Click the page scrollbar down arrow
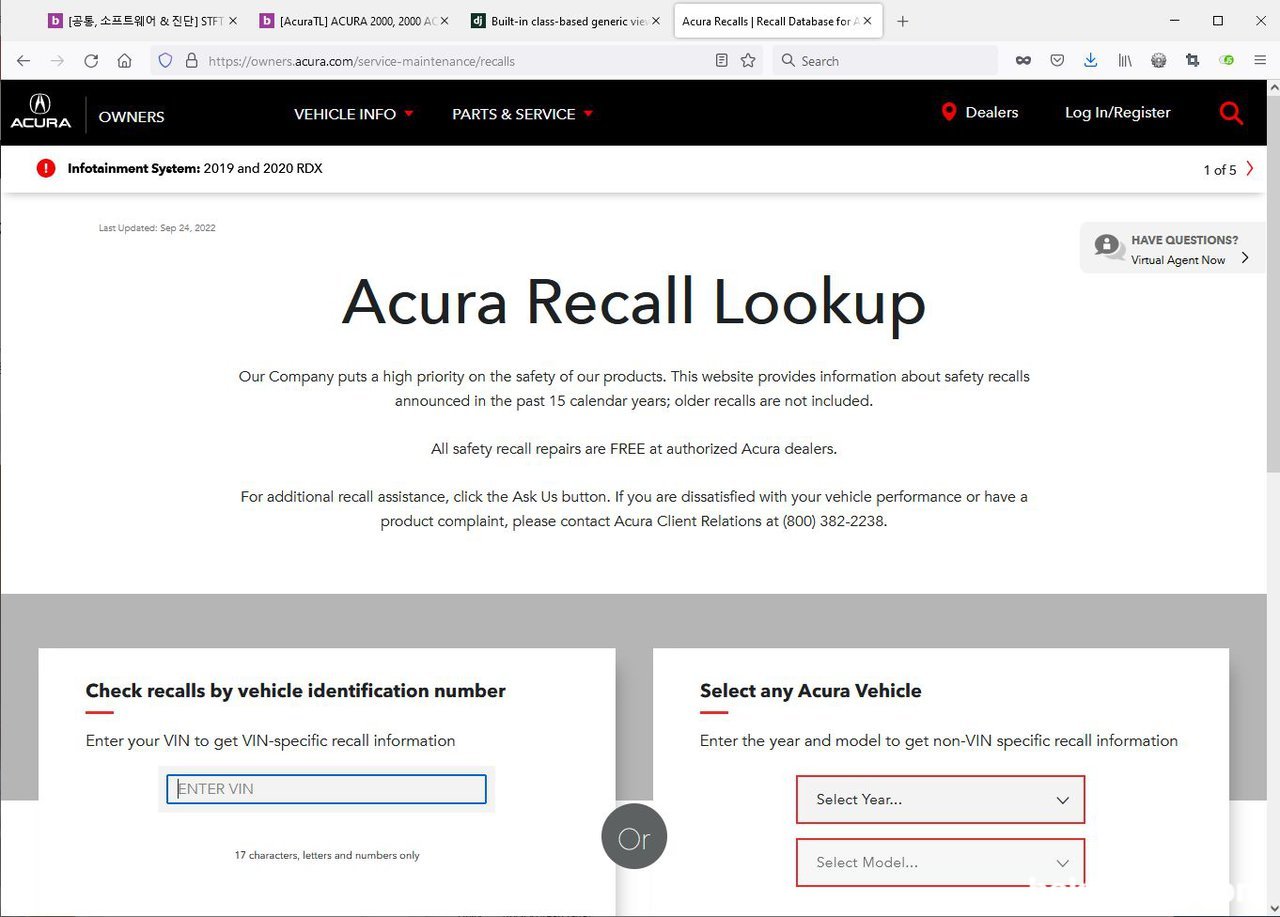 pyautogui.click(x=1272, y=908)
